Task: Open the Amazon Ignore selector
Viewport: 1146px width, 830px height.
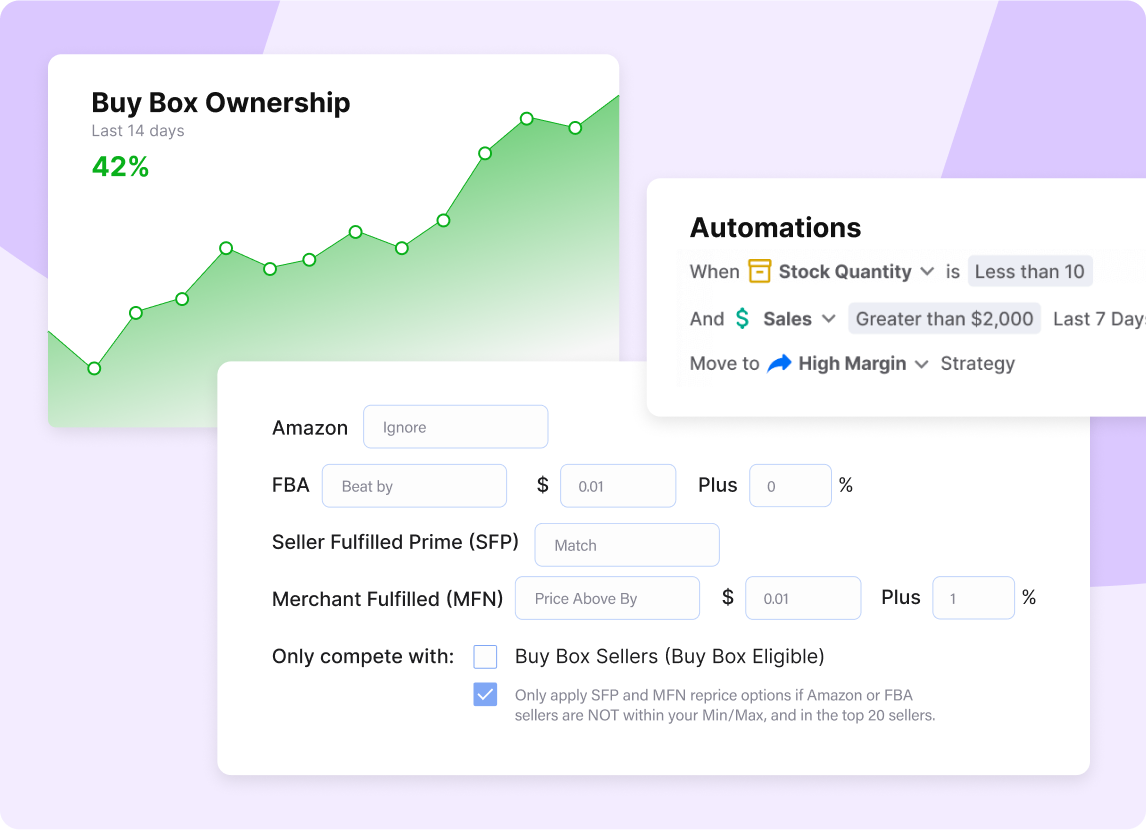Action: [455, 427]
